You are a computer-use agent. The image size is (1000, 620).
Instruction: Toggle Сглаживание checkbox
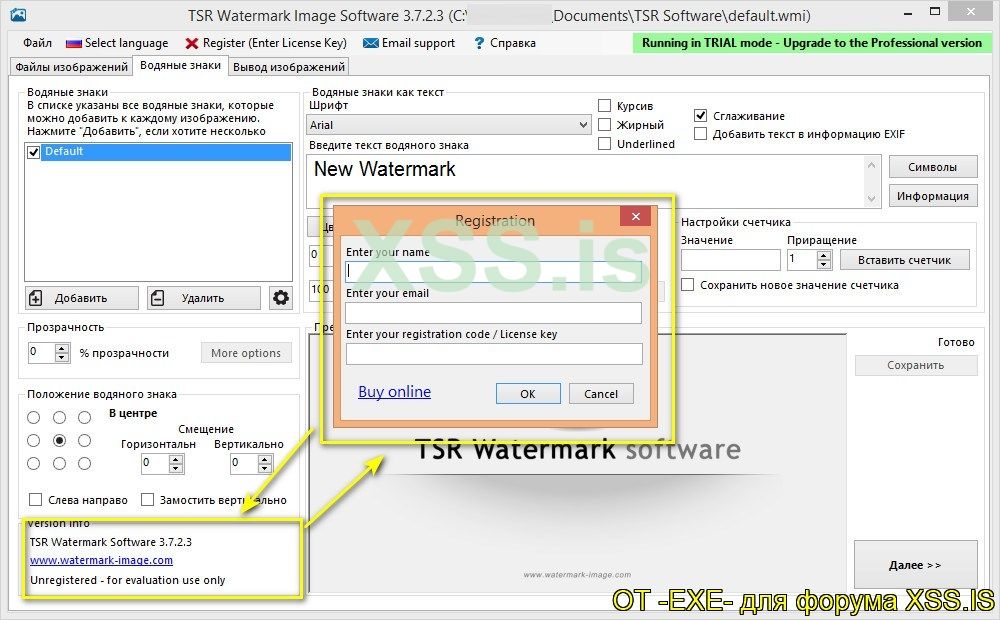click(700, 115)
